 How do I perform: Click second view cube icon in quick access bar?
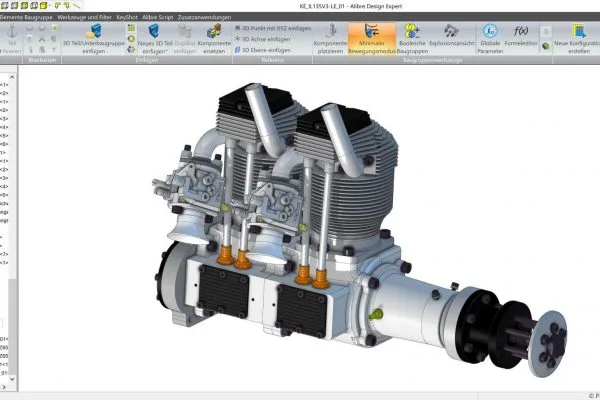[x=15, y=5]
